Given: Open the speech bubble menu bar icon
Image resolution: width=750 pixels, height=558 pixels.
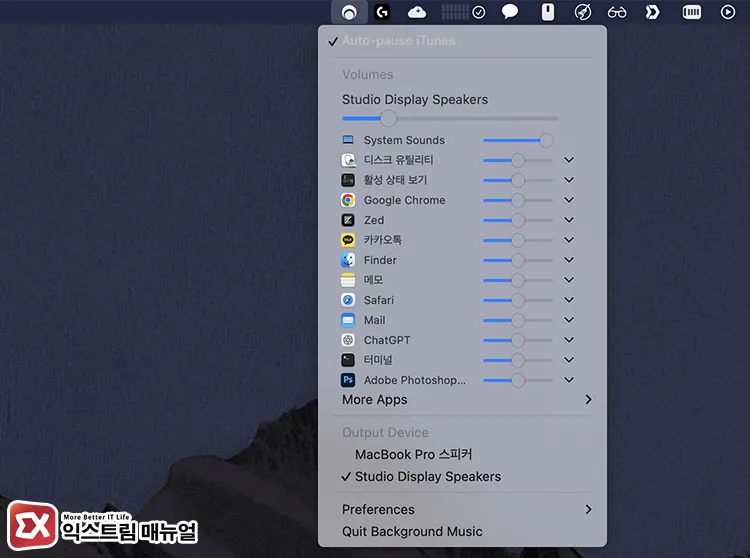Looking at the screenshot, I should 509,11.
